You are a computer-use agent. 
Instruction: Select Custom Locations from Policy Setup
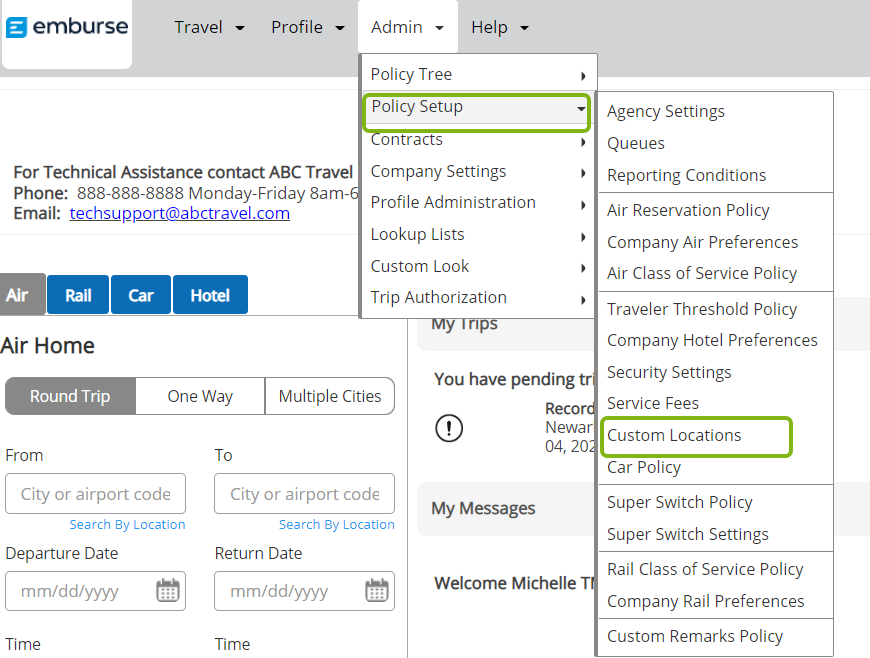pyautogui.click(x=674, y=436)
